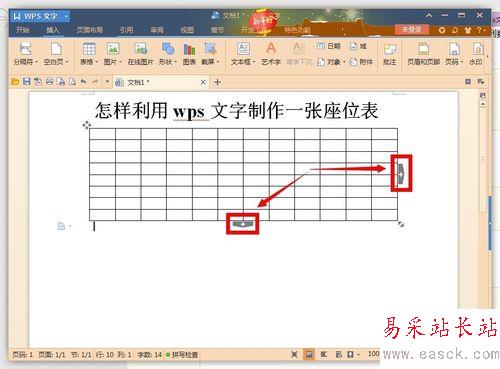Click the vertical scrollbar thumb
The height and width of the screenshot is (369, 500).
(x=483, y=160)
